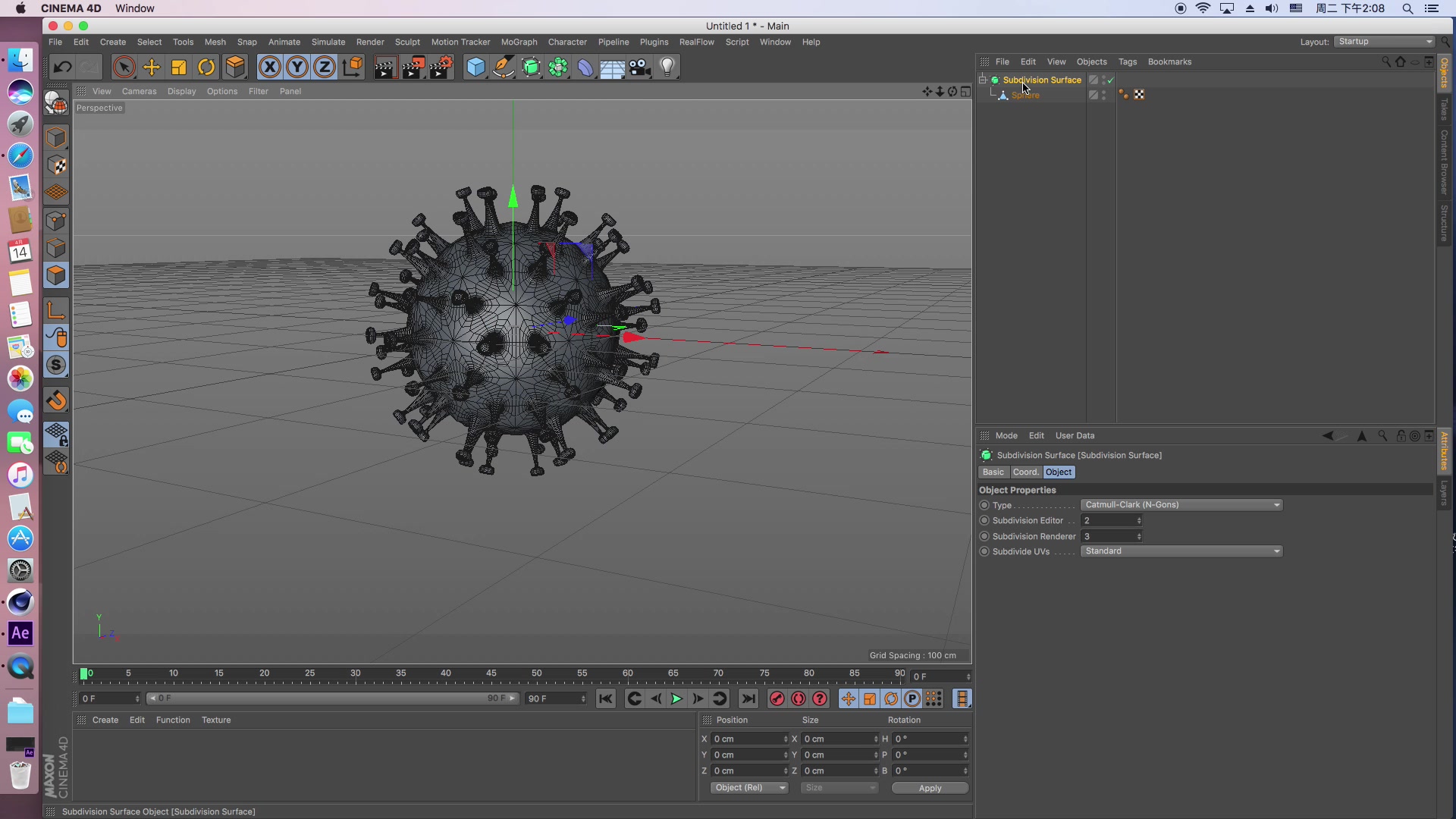Click the Camera object icon

(x=640, y=67)
